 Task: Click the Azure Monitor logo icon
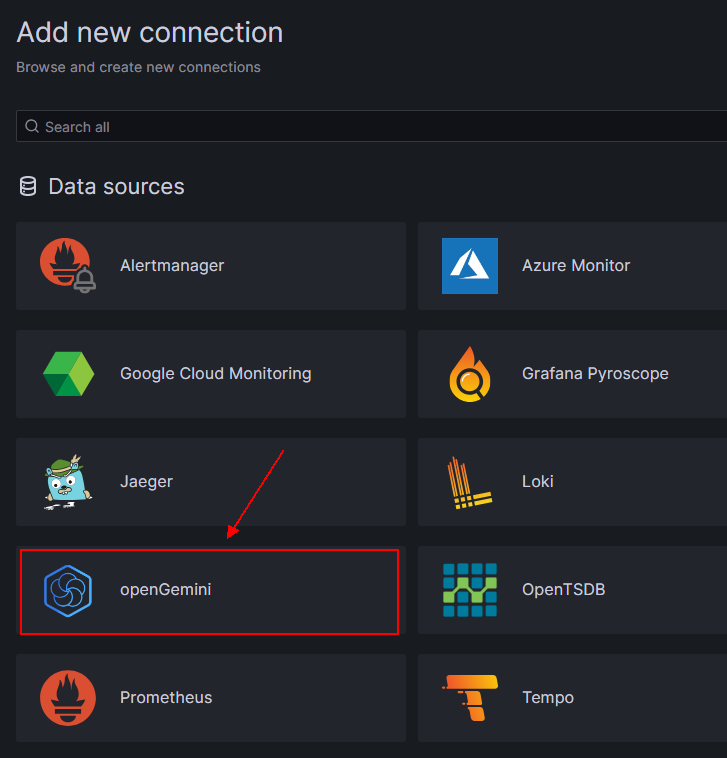click(470, 266)
